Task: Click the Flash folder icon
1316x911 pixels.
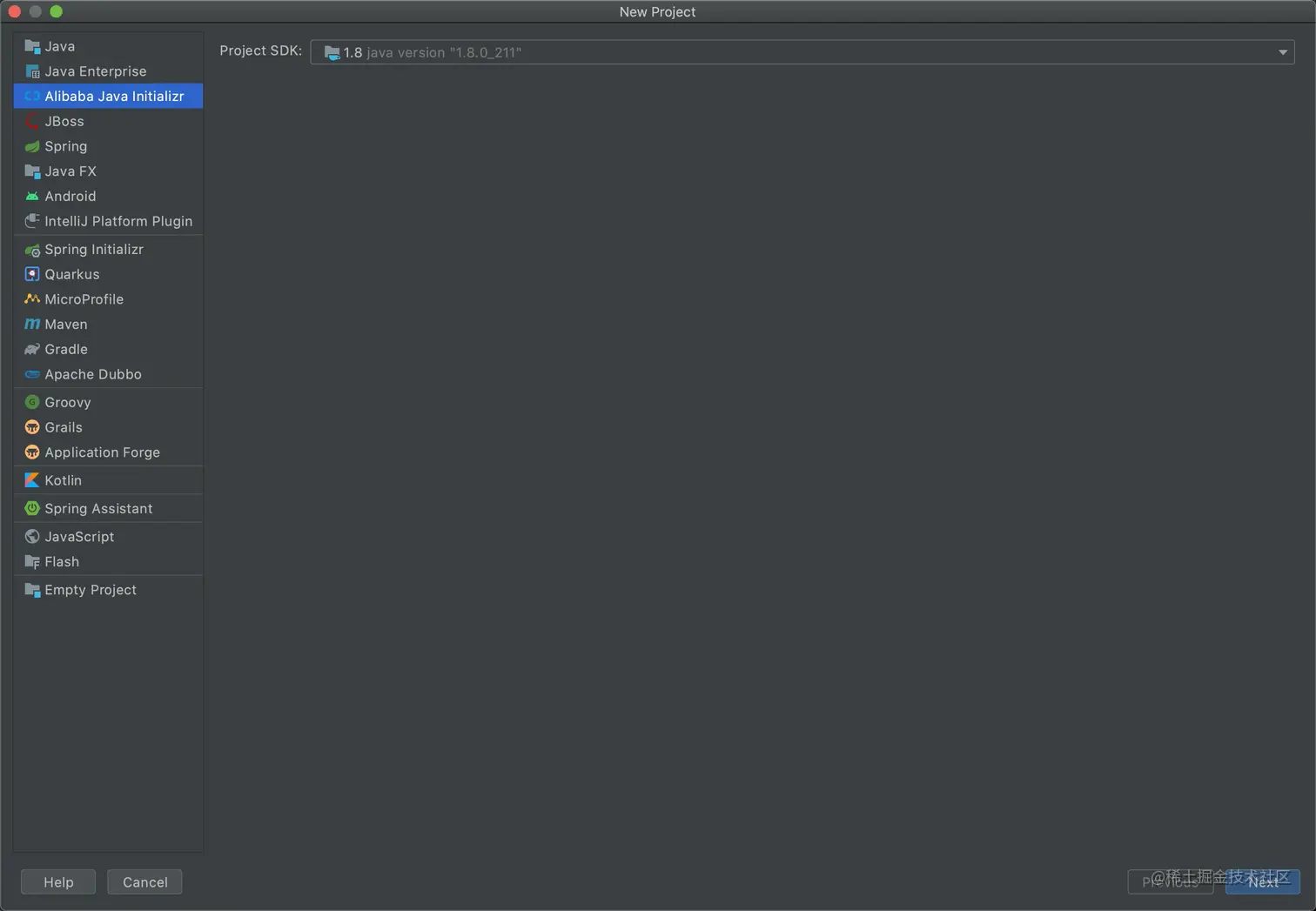Action: (x=32, y=562)
